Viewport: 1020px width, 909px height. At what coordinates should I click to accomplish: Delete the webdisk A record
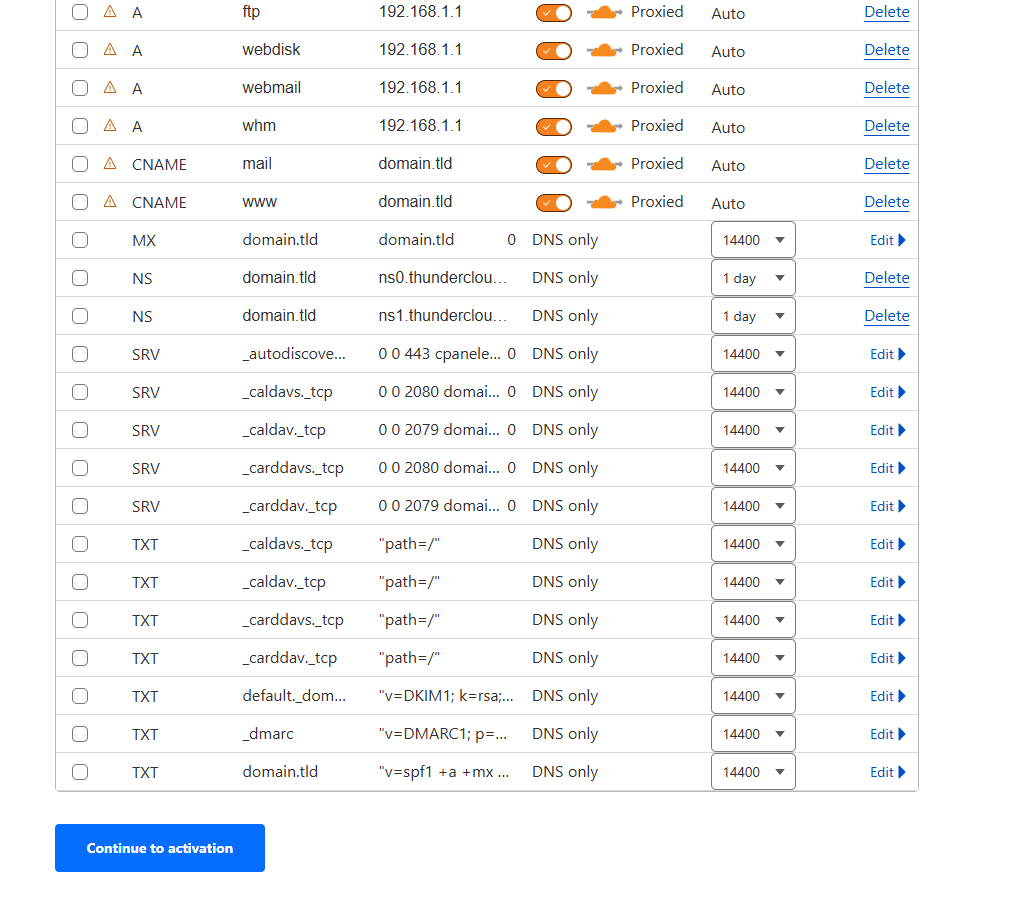click(x=887, y=50)
